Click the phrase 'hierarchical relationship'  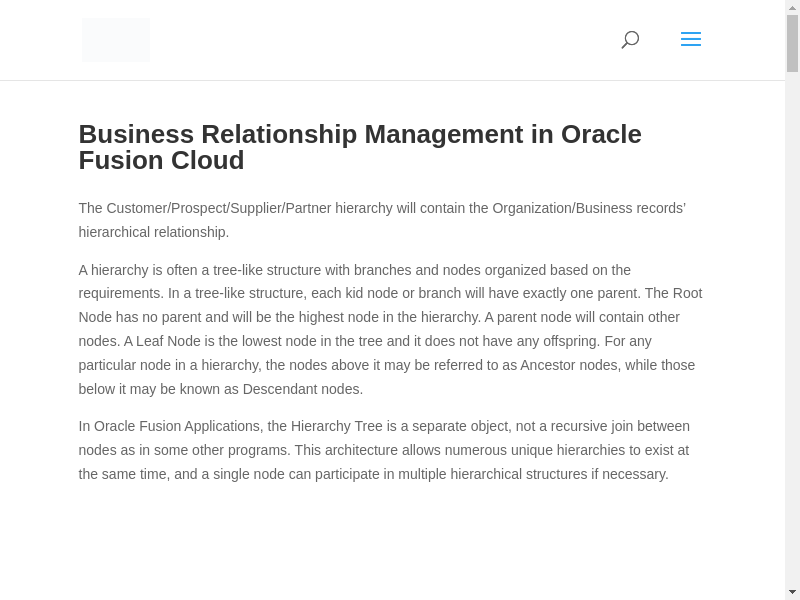tap(153, 232)
